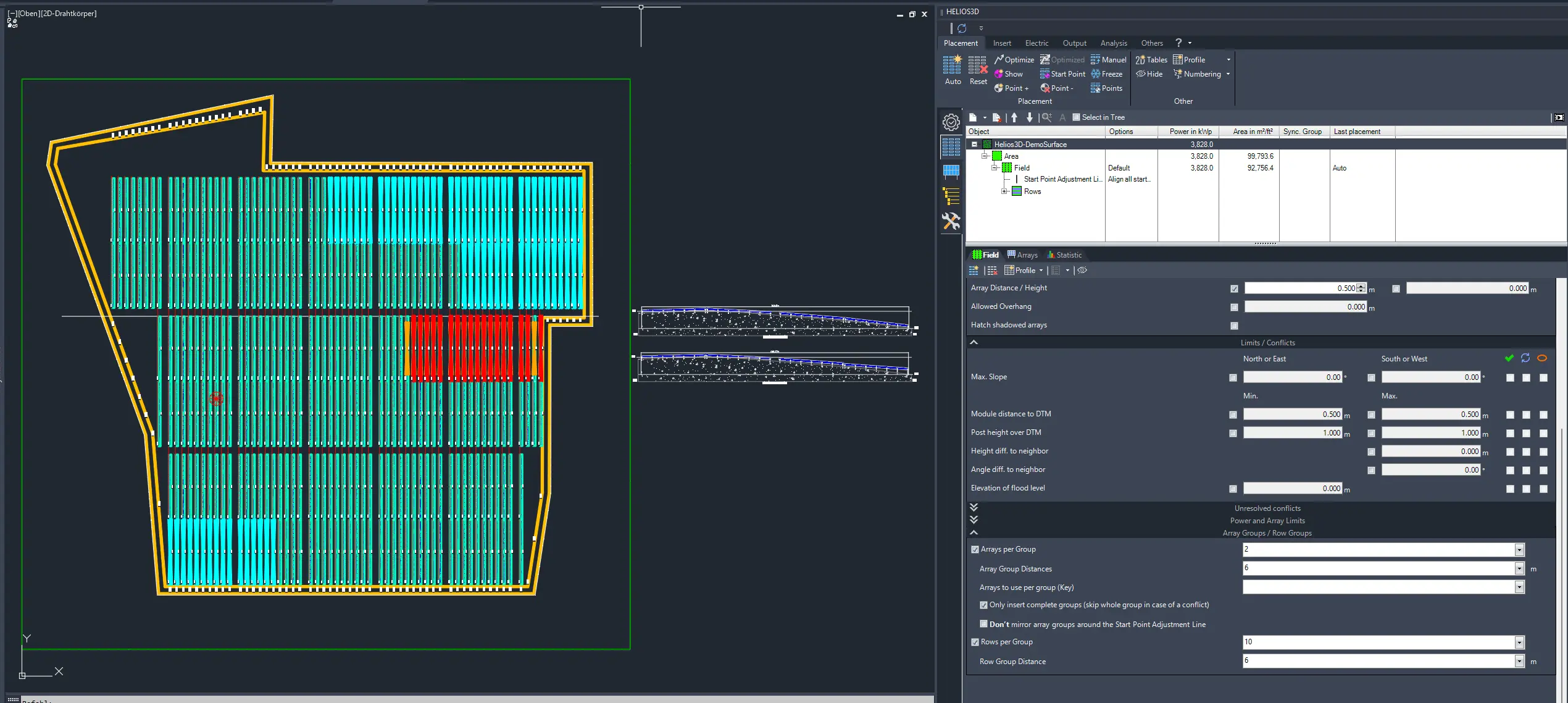Click the Auto placement icon

pos(952,65)
